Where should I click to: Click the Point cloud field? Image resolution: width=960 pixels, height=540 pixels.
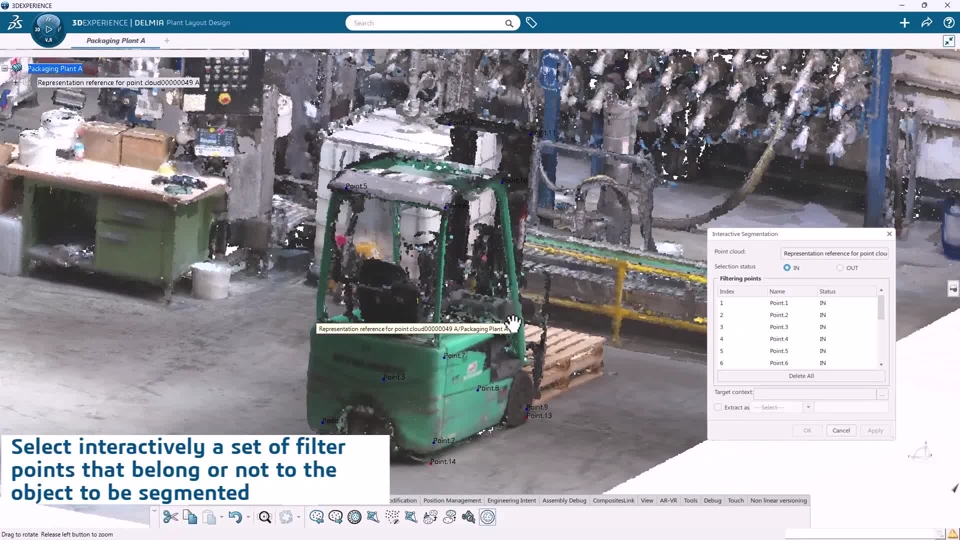pyautogui.click(x=834, y=253)
